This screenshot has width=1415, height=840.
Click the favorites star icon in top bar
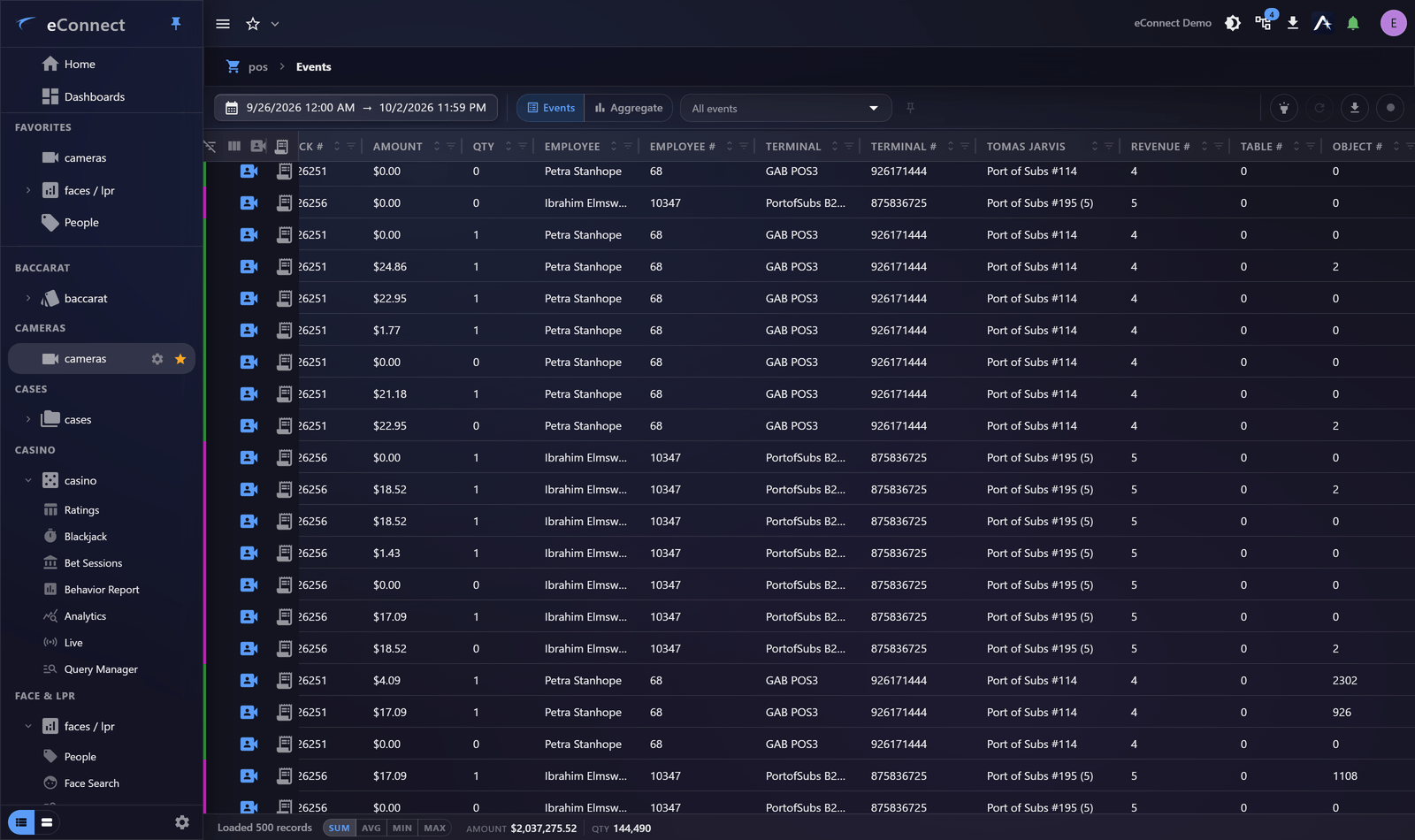(253, 24)
